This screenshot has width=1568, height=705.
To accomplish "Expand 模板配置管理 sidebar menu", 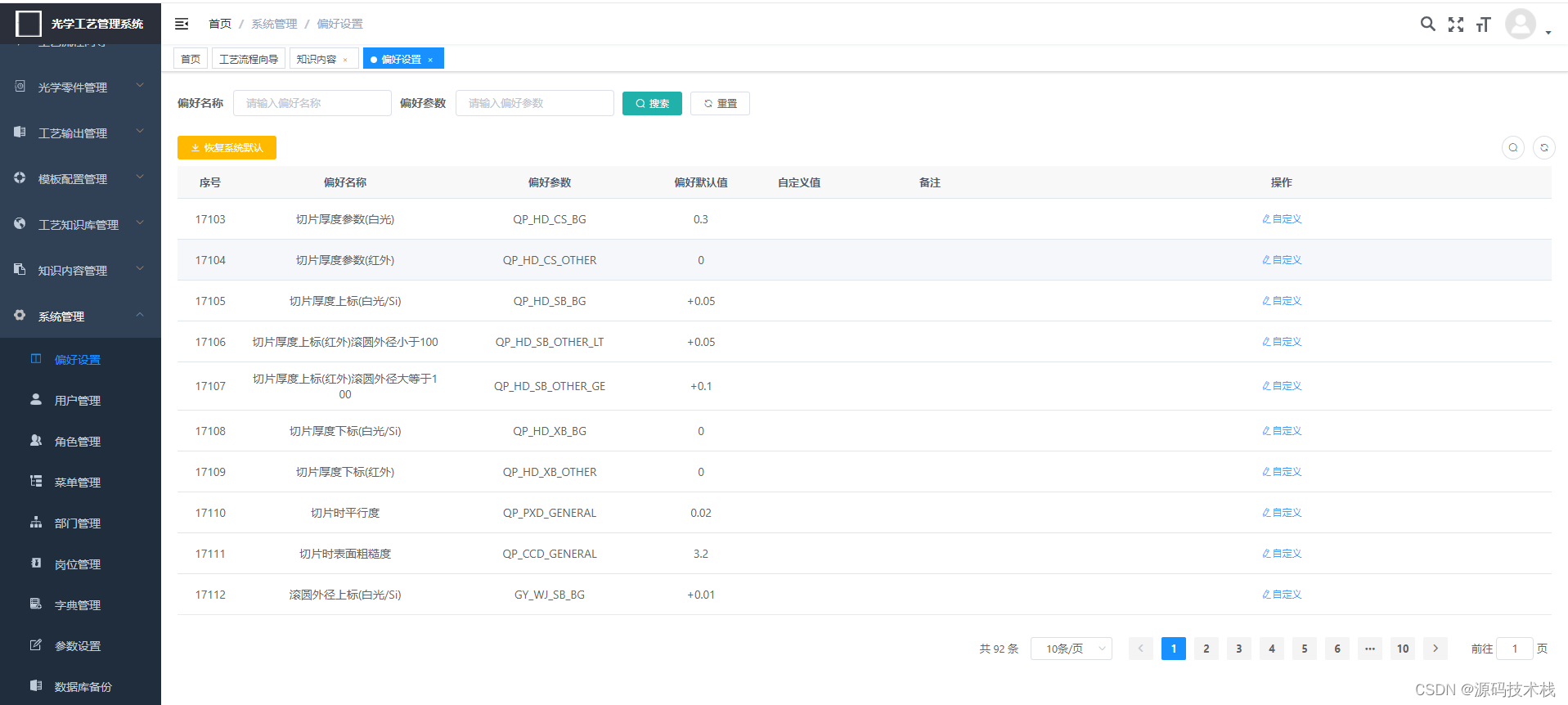I will point(80,178).
